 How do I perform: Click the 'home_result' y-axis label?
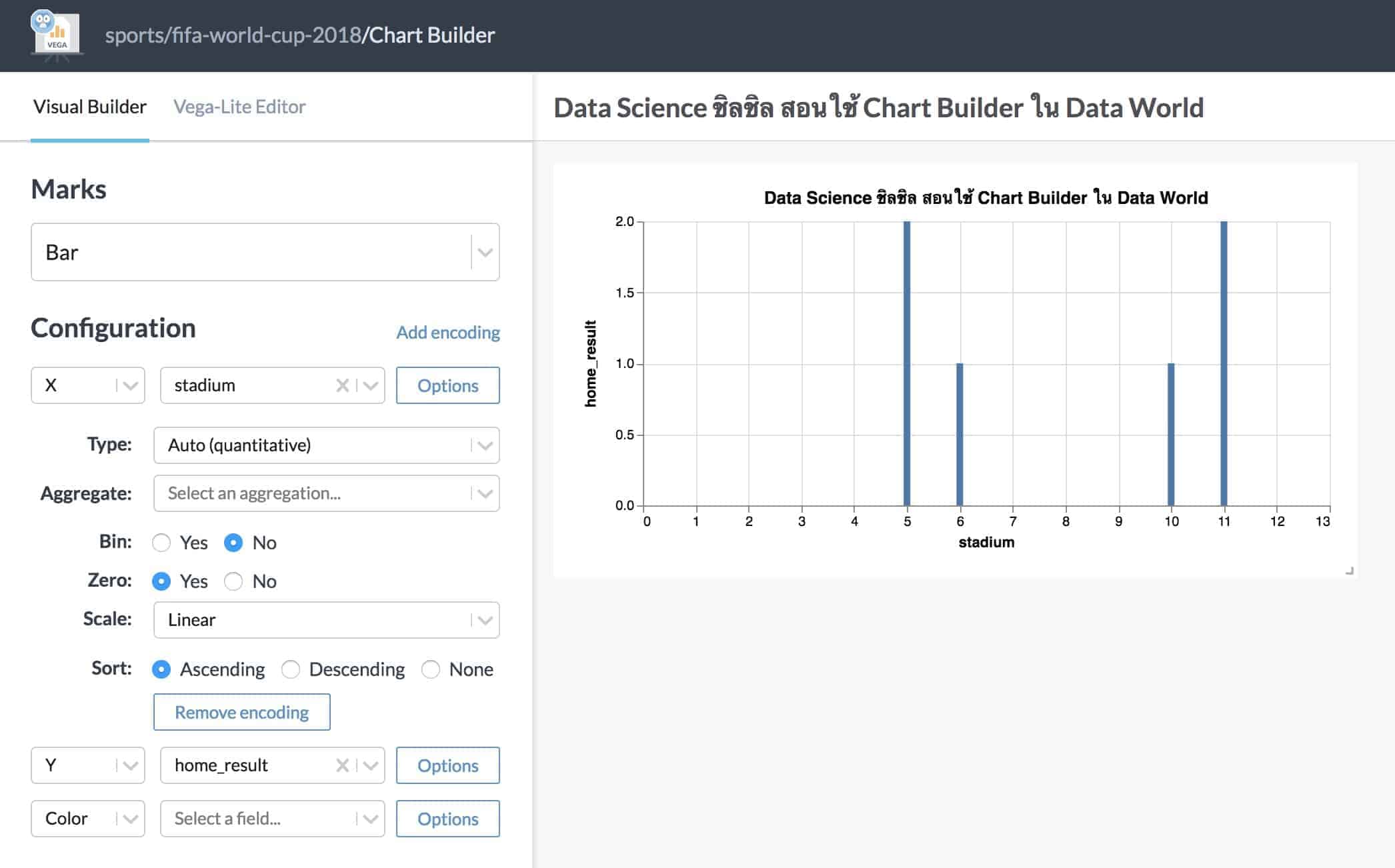591,363
